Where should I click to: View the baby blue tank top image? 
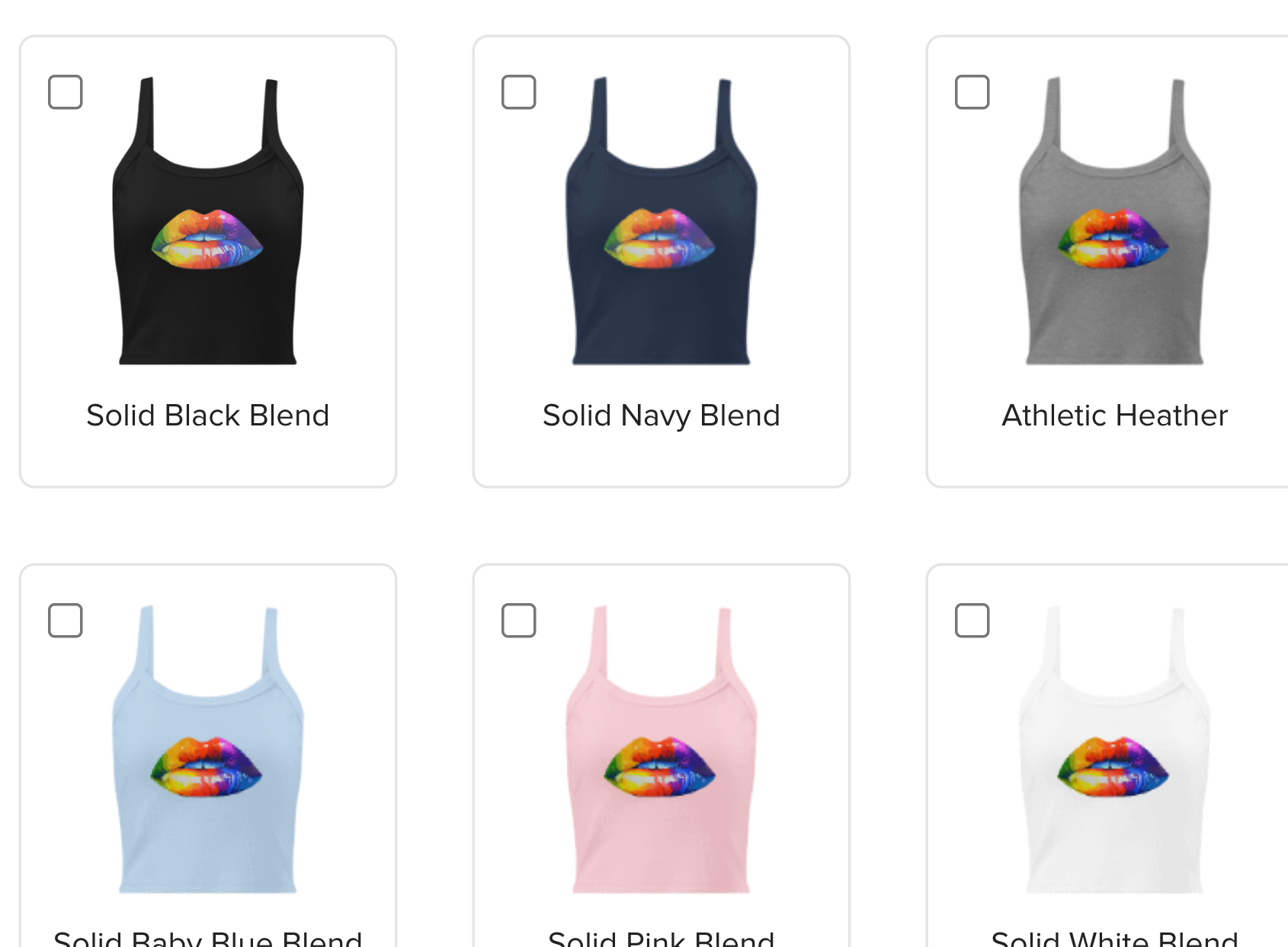(x=208, y=749)
